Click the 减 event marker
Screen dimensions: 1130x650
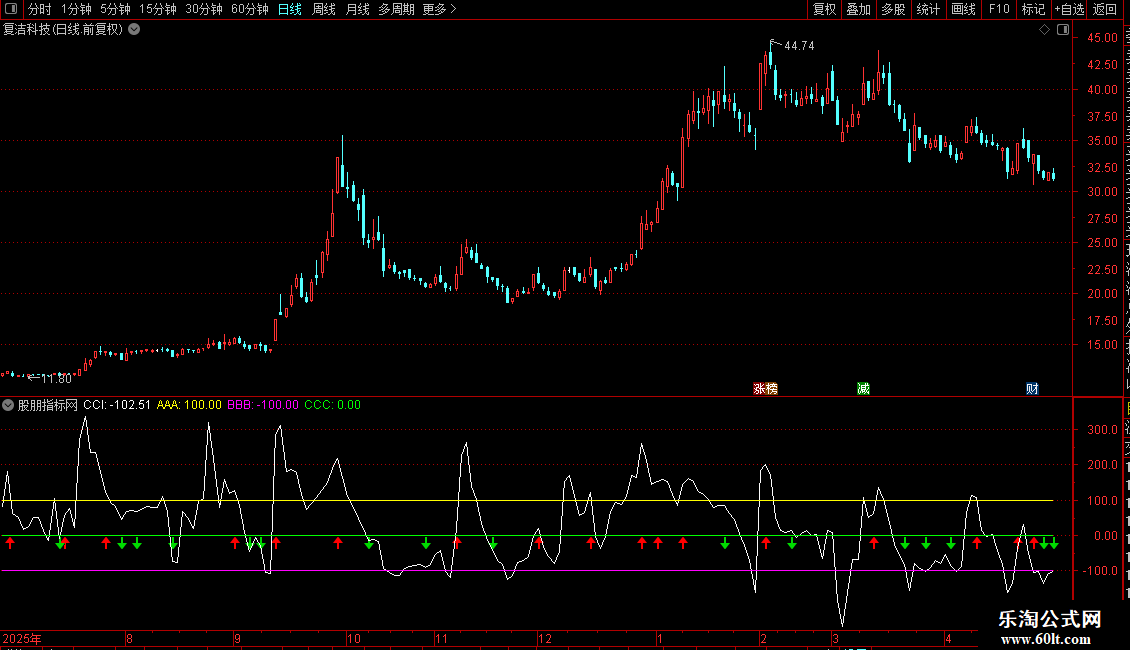click(863, 388)
